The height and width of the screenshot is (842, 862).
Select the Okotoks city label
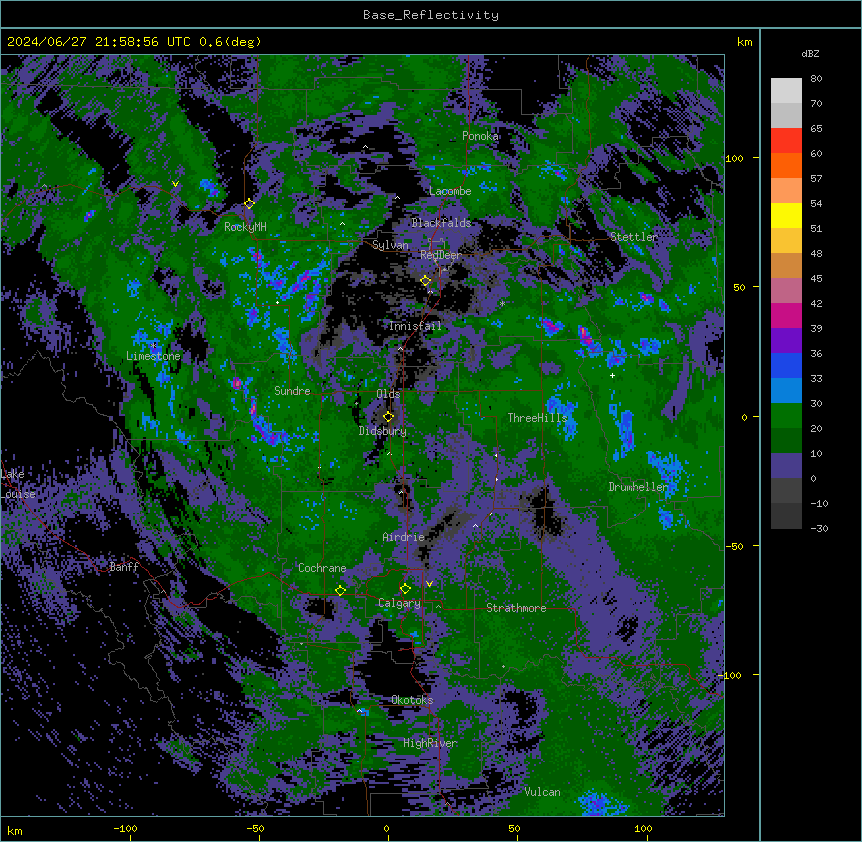tap(412, 700)
